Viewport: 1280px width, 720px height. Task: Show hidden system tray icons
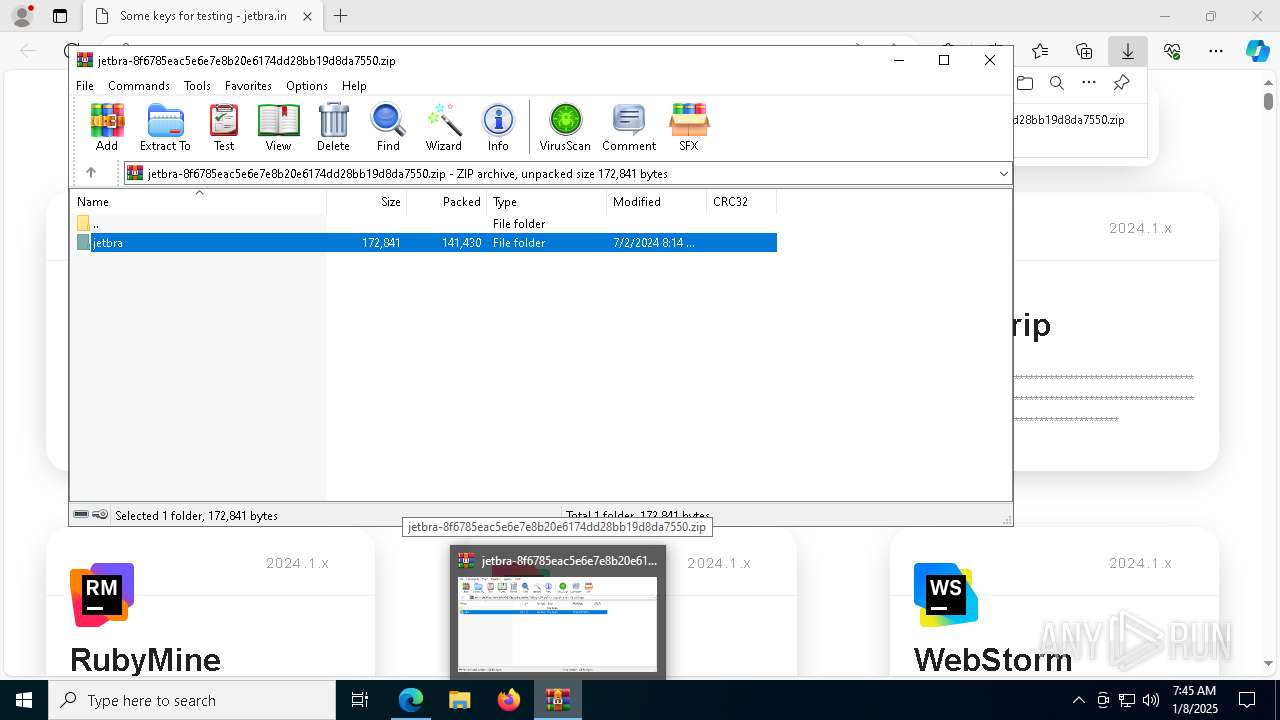pyautogui.click(x=1078, y=700)
